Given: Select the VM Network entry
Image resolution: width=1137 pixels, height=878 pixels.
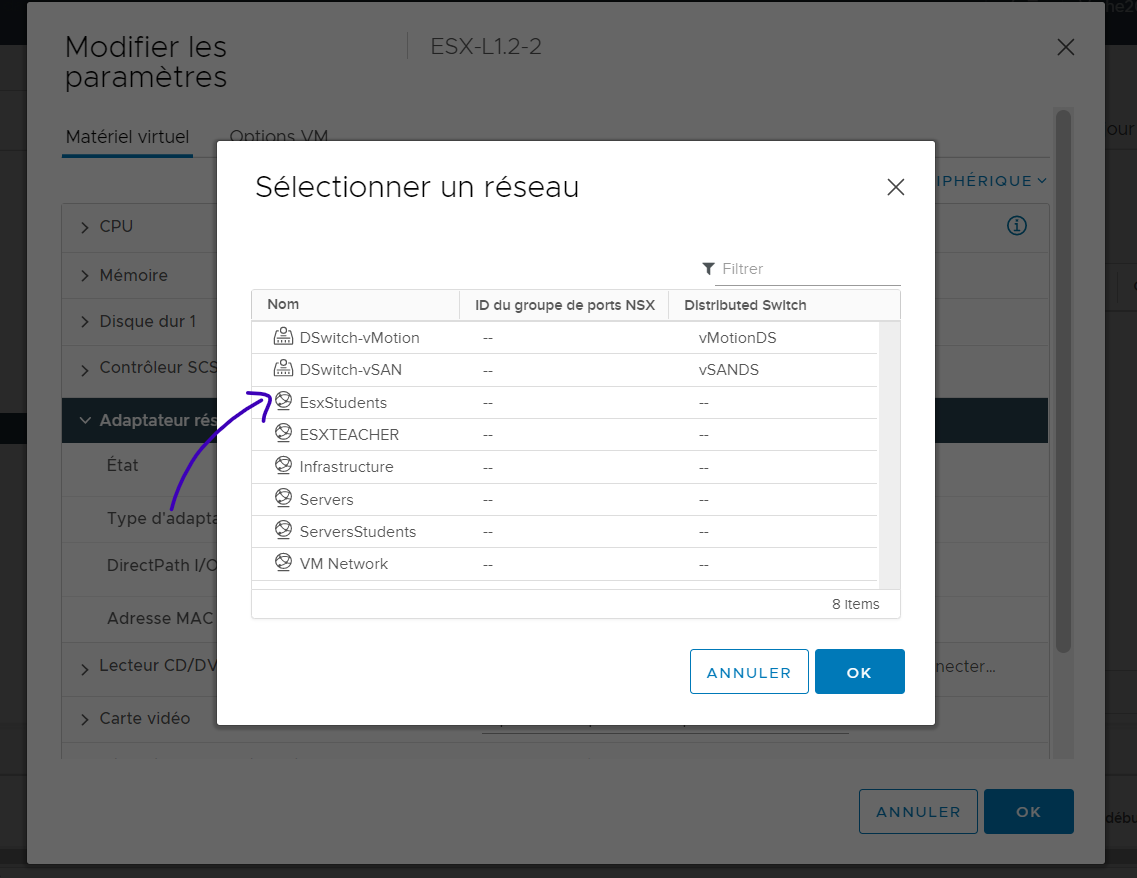Looking at the screenshot, I should (x=565, y=564).
